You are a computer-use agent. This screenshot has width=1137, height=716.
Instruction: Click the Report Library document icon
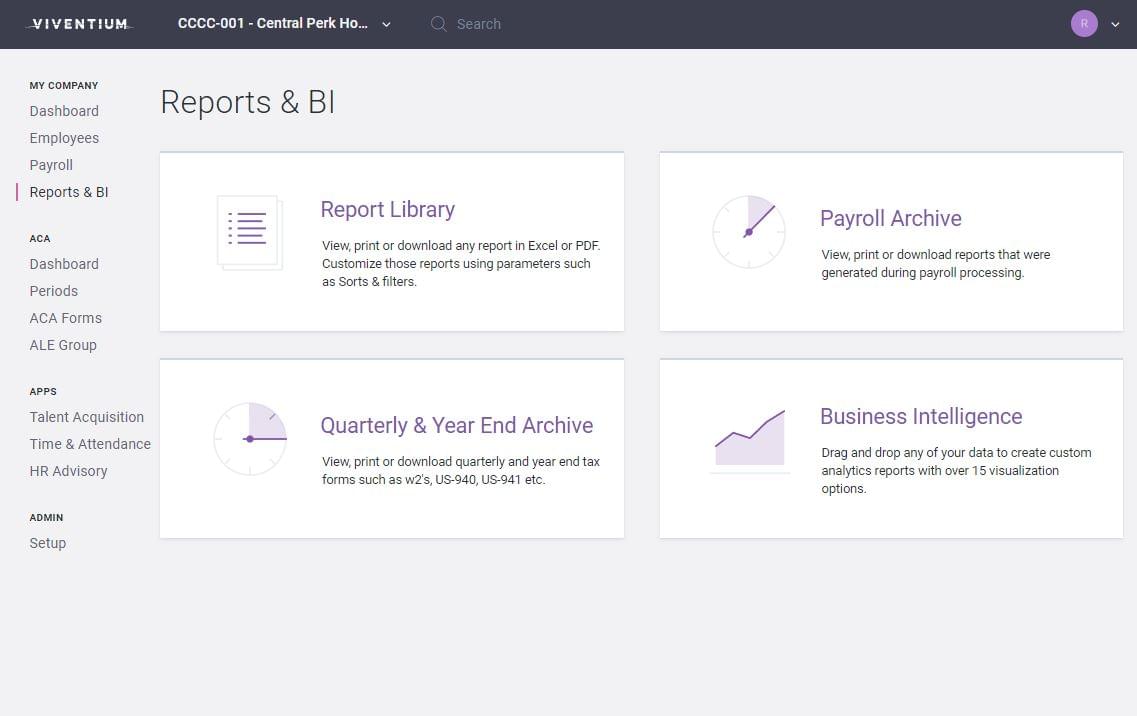249,232
